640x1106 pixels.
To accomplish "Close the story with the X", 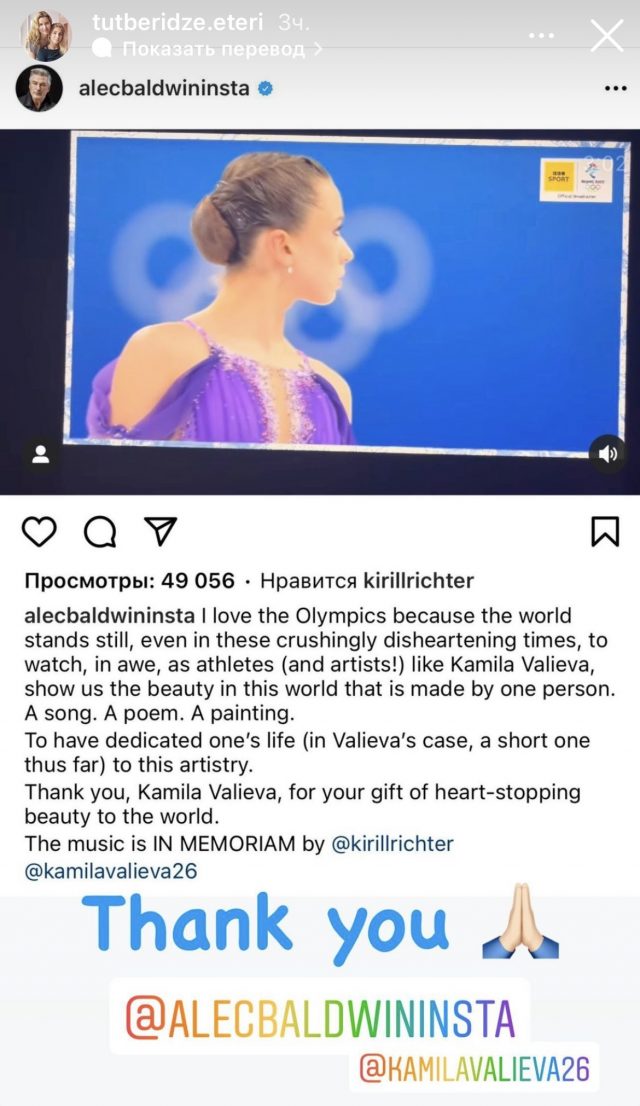I will [x=606, y=35].
